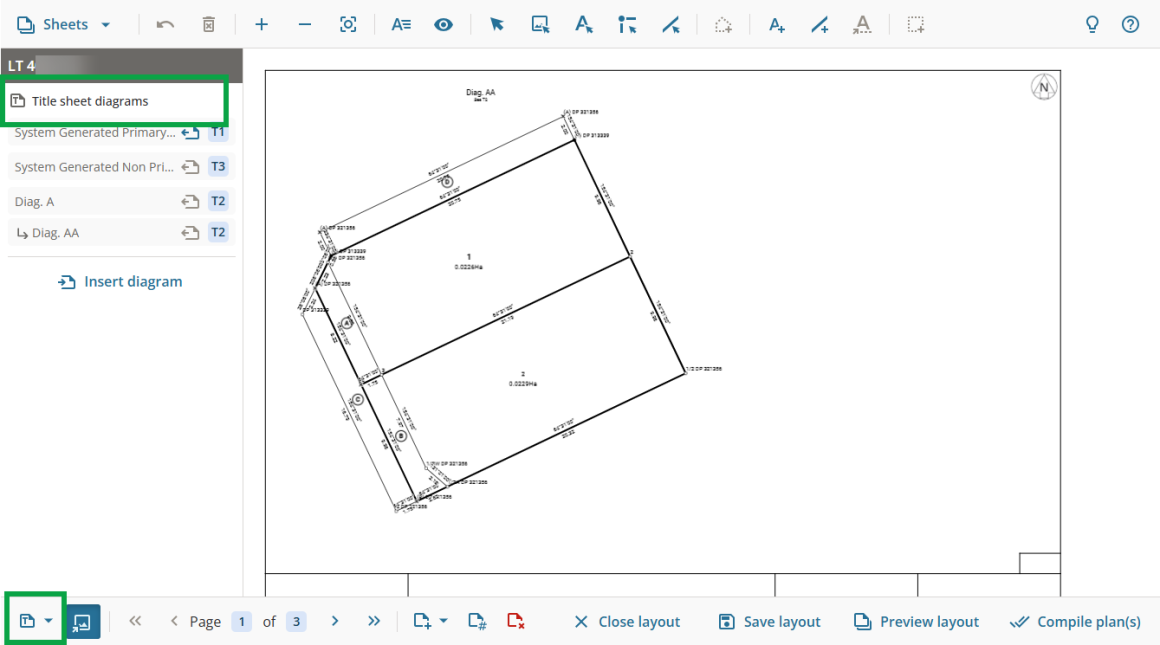Click the T3 badge
1160x645 pixels.
point(218,166)
